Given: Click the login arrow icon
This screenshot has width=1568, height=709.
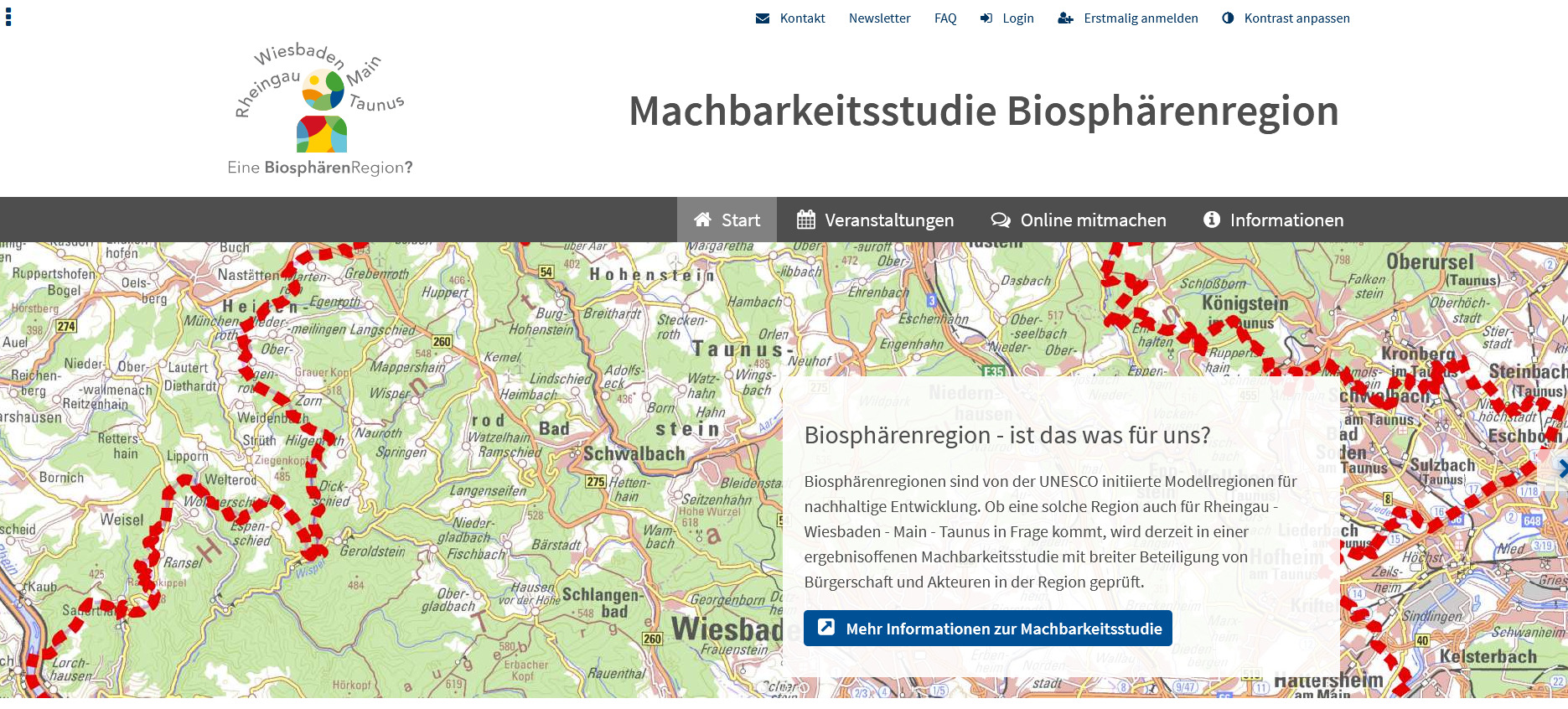Looking at the screenshot, I should (986, 18).
